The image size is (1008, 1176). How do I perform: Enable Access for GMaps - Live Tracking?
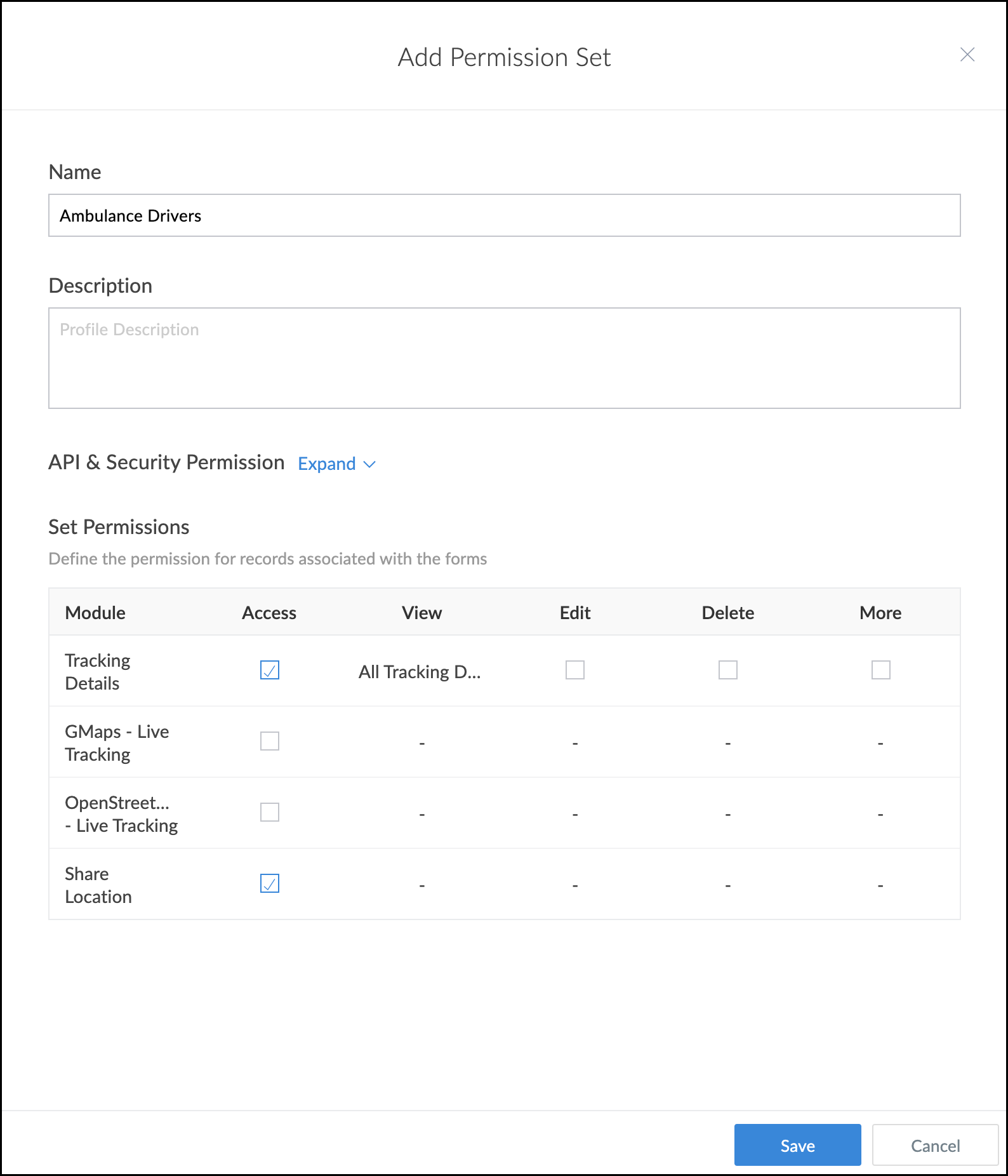point(270,741)
